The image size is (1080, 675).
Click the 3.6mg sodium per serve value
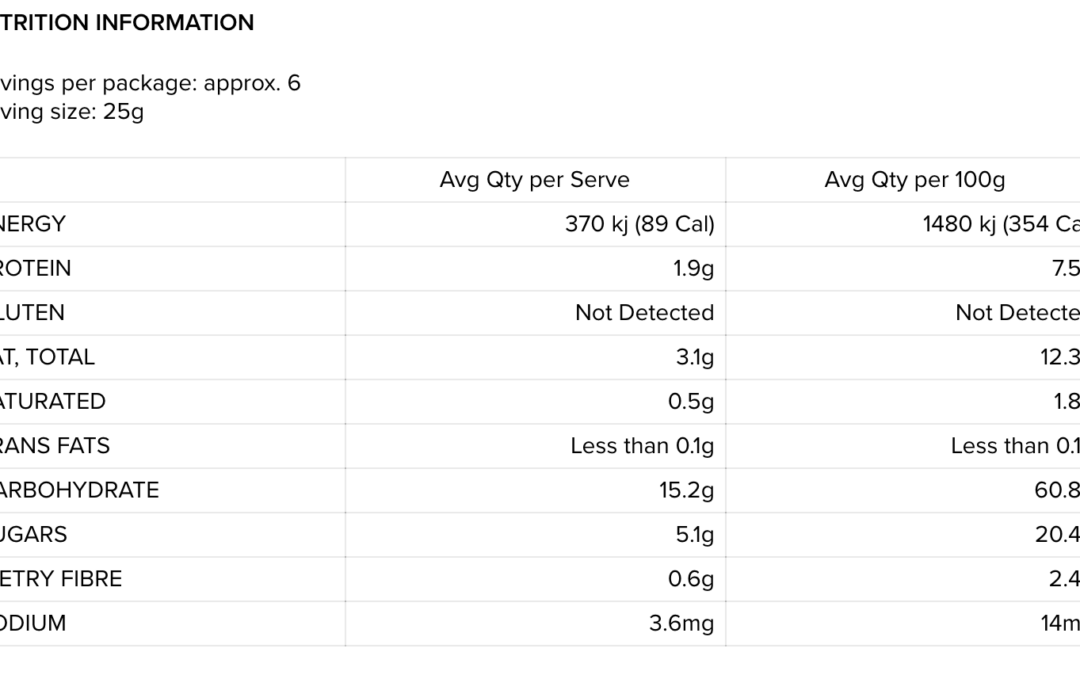click(681, 623)
